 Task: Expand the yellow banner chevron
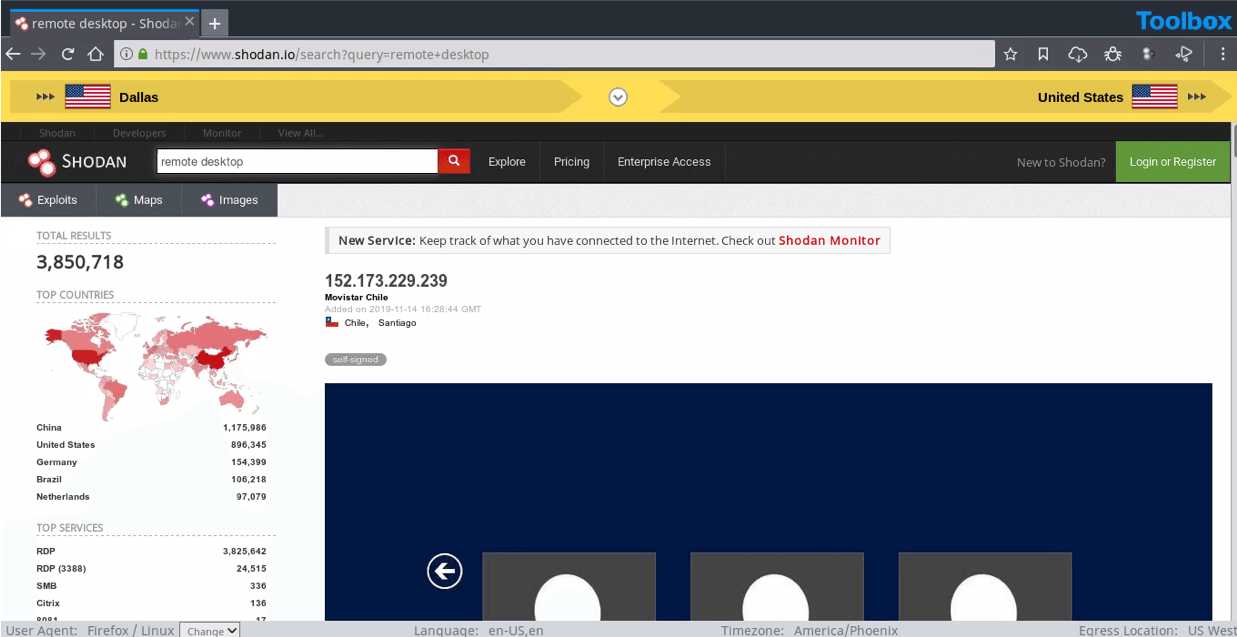[x=618, y=97]
